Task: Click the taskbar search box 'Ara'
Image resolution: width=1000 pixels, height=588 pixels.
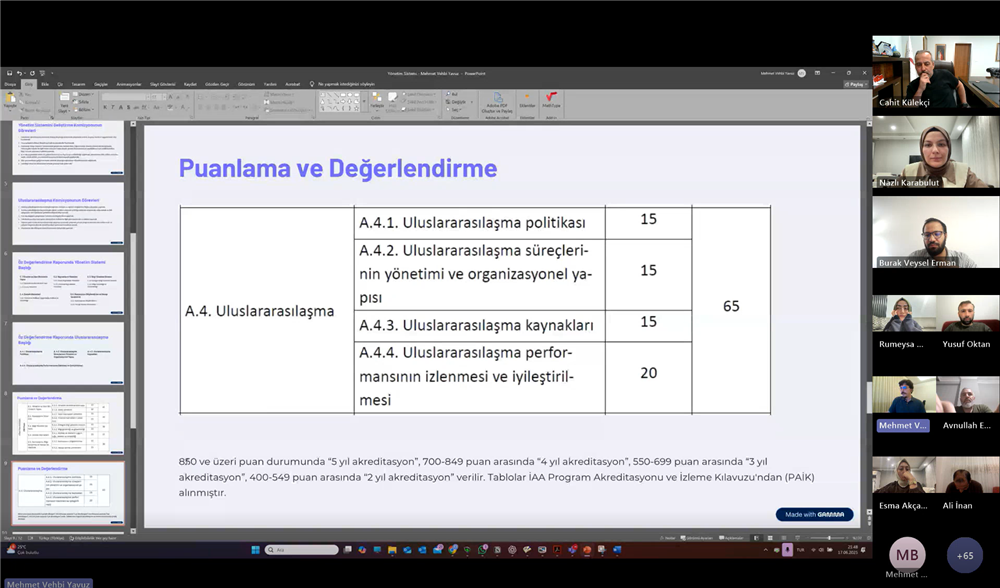Action: point(301,550)
